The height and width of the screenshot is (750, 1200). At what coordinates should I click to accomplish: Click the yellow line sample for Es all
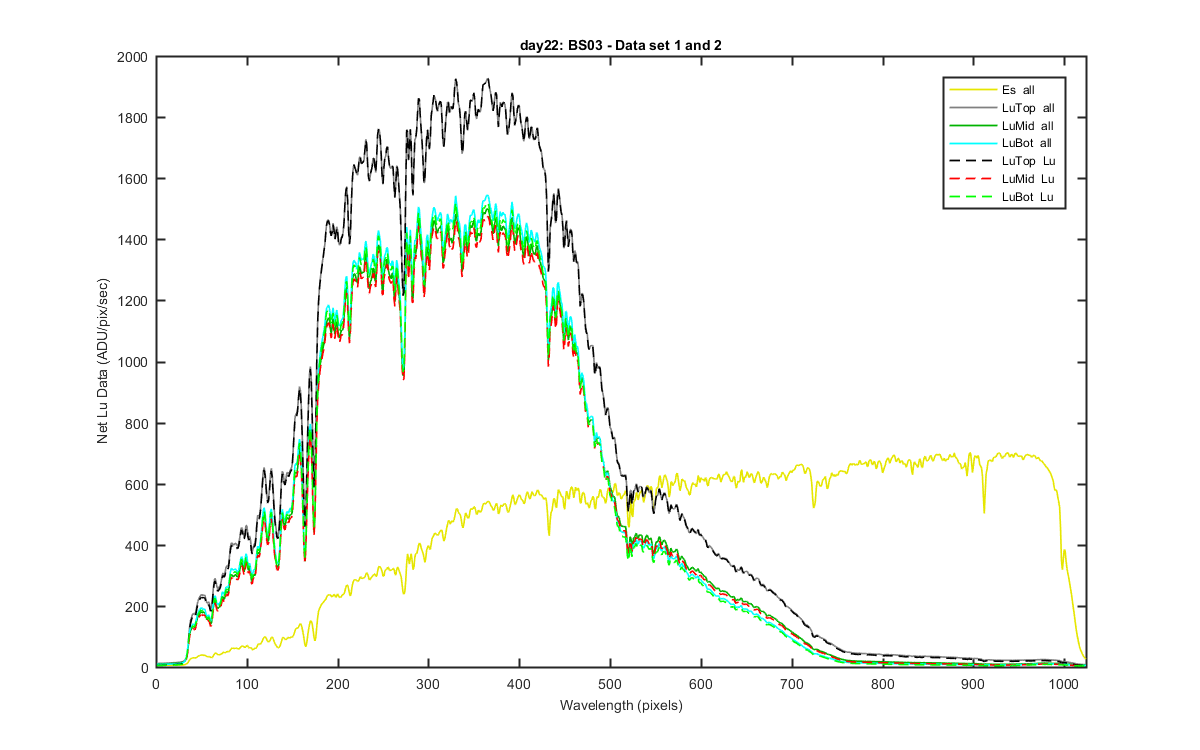(x=972, y=90)
